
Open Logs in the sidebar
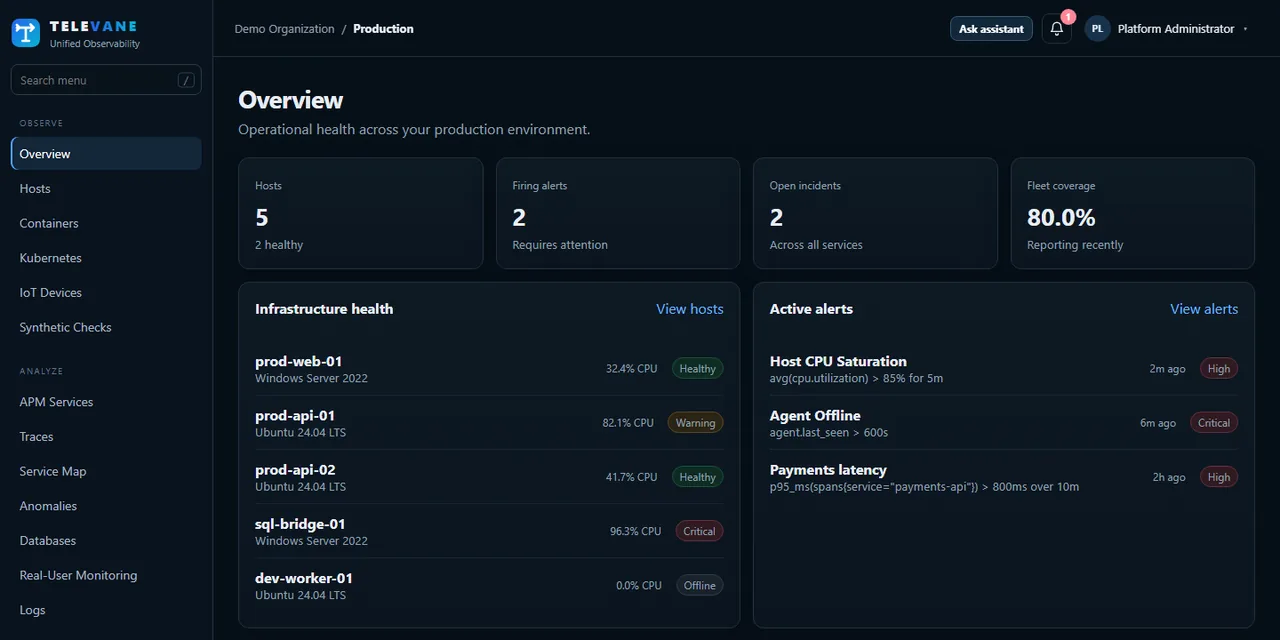click(106, 610)
